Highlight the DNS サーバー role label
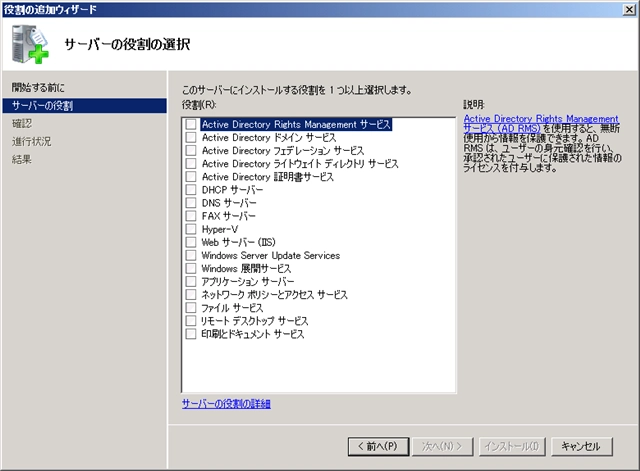The height and width of the screenshot is (471, 640). click(229, 202)
